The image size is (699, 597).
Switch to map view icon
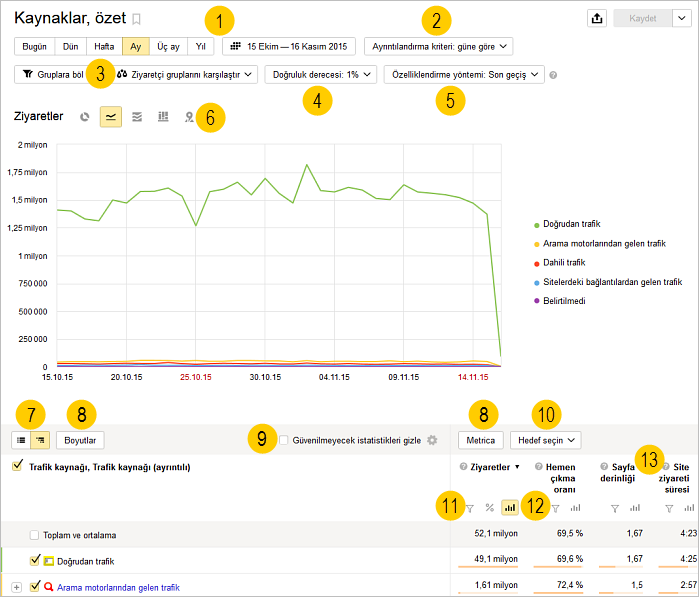tap(189, 117)
